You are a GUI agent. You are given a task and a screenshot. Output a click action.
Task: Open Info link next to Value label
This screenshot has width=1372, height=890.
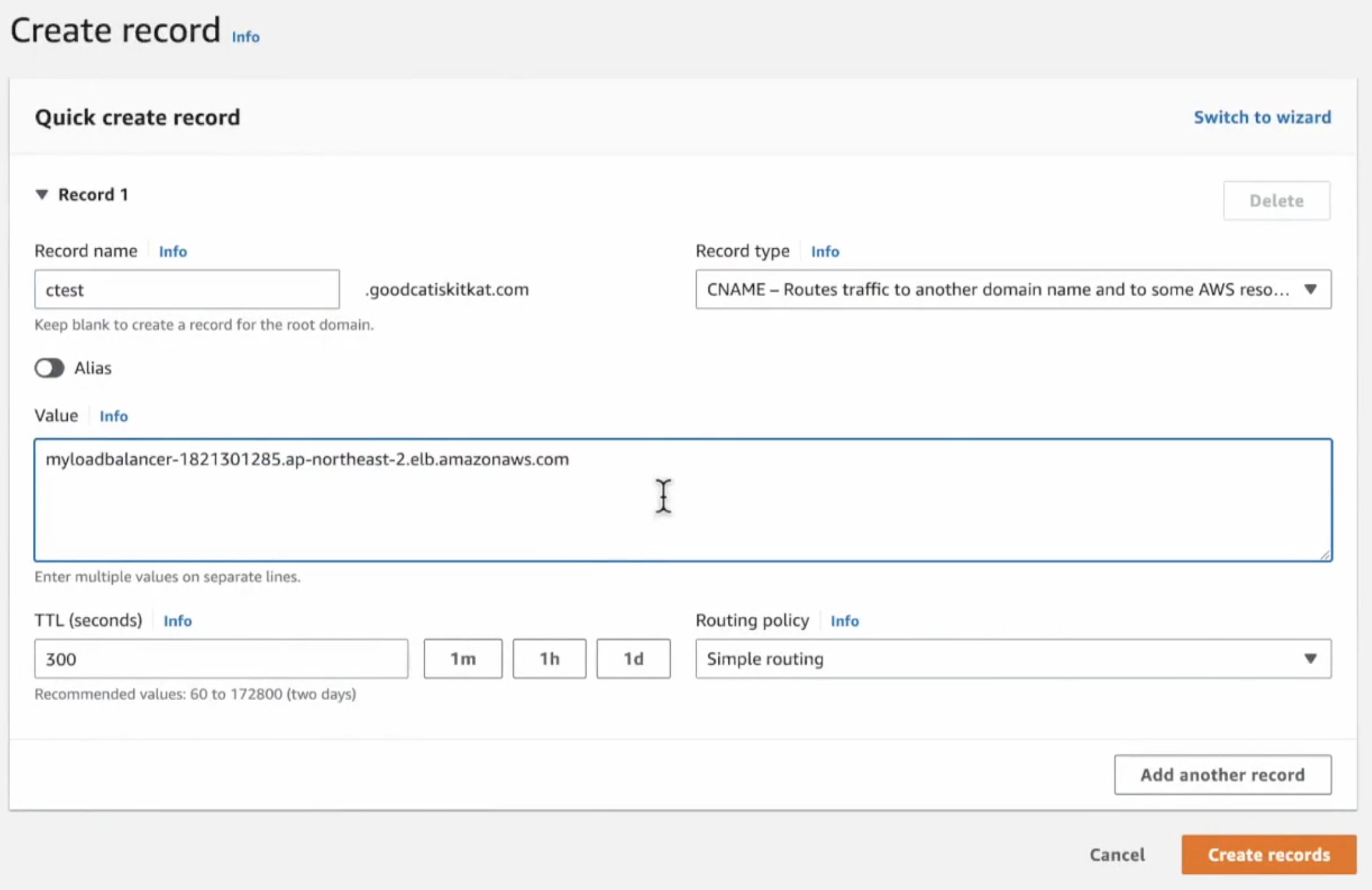coord(113,416)
